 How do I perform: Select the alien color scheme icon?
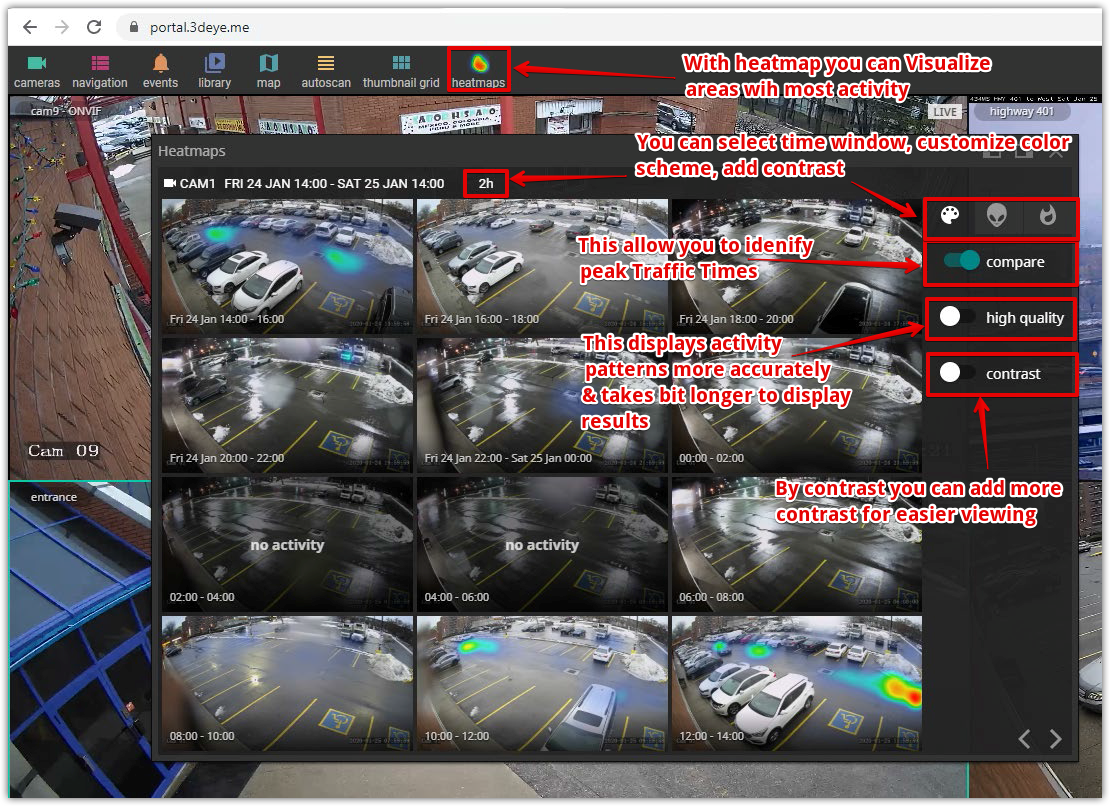tap(997, 216)
